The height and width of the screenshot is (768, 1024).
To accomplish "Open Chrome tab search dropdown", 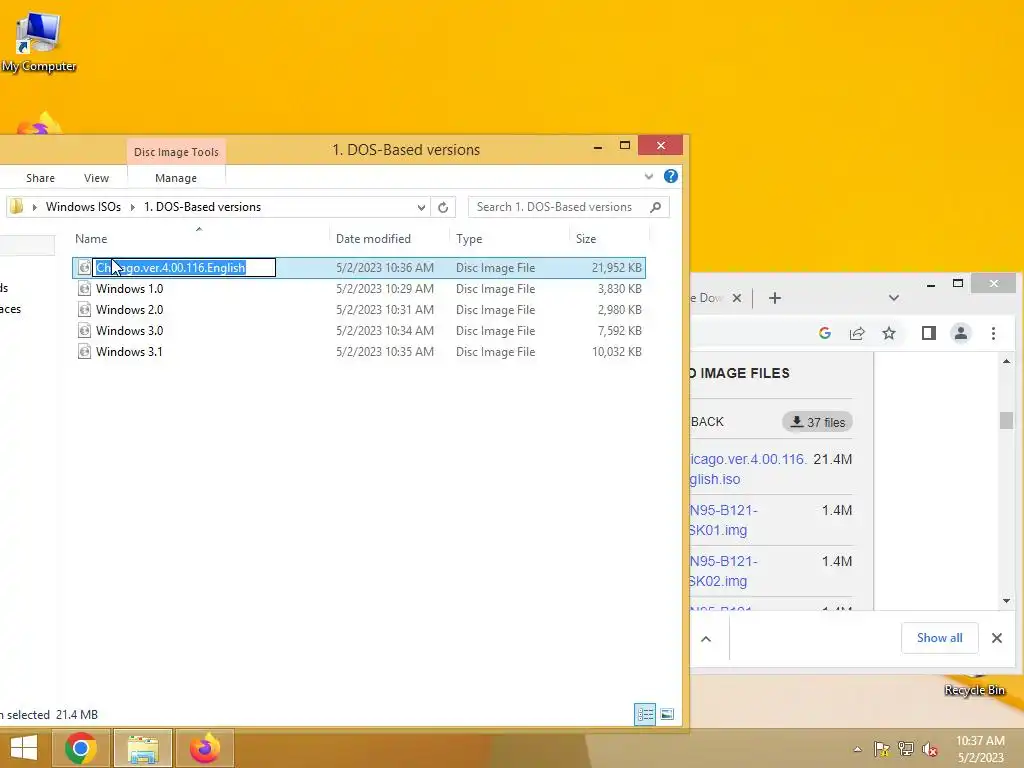I will [x=893, y=298].
